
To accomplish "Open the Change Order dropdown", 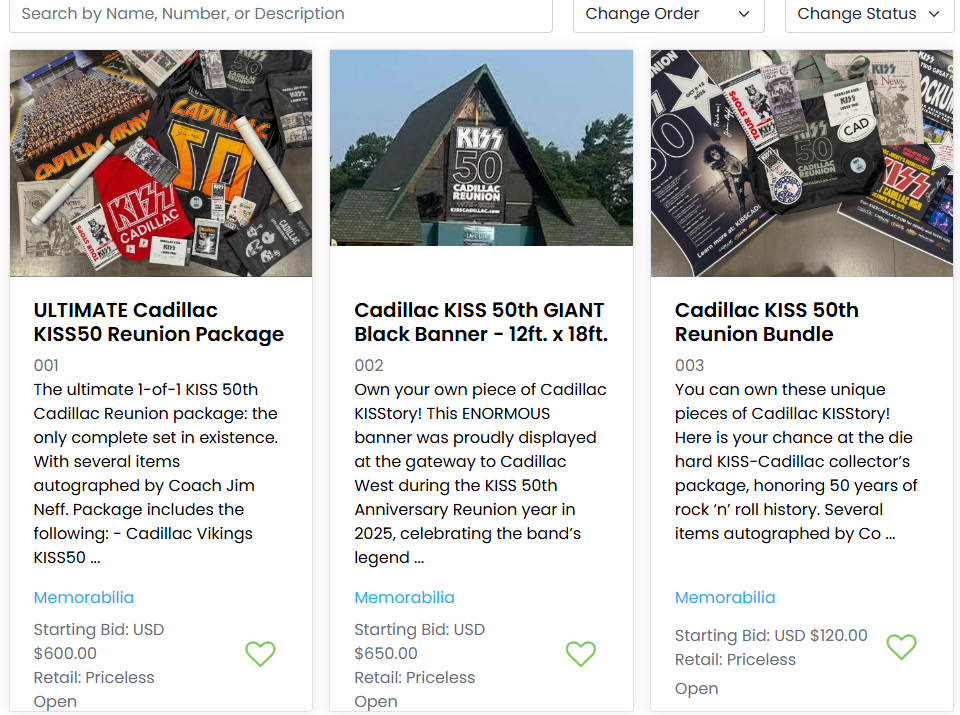I will point(669,14).
